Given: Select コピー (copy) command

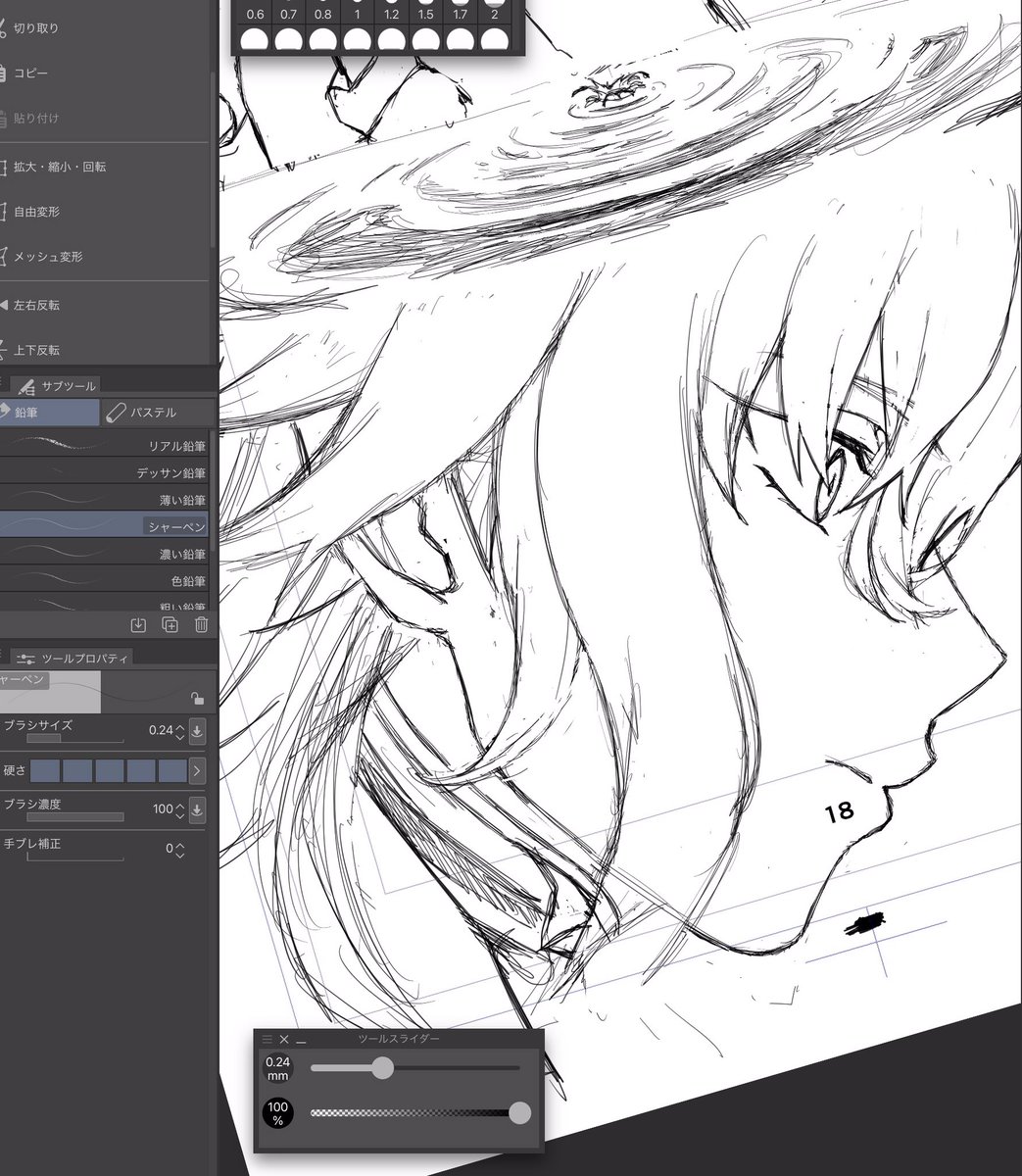Looking at the screenshot, I should click(104, 73).
